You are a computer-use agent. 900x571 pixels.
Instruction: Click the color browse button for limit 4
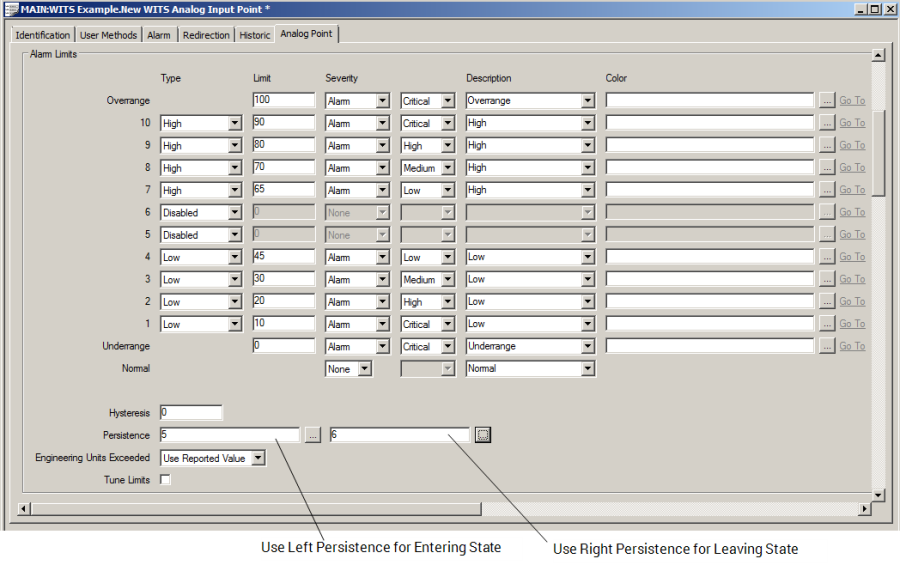[827, 257]
